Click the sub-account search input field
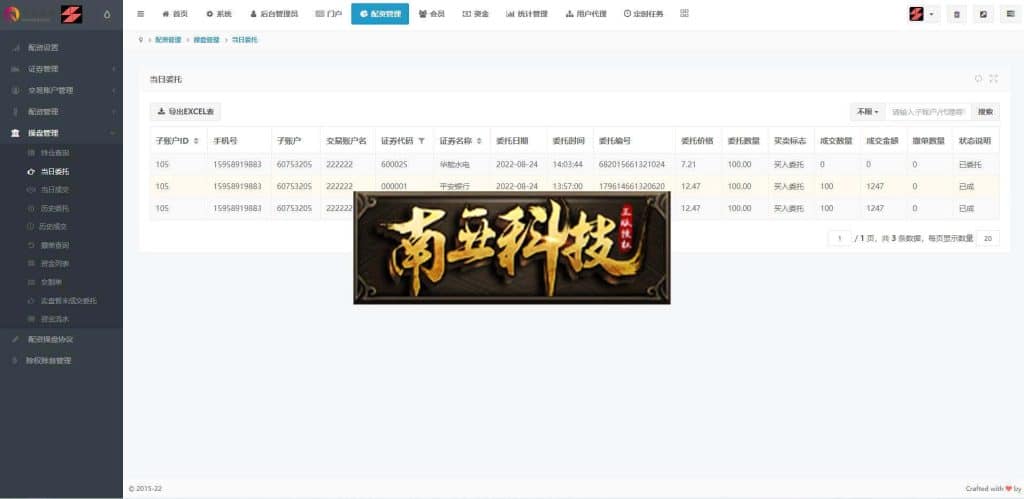 (928, 112)
